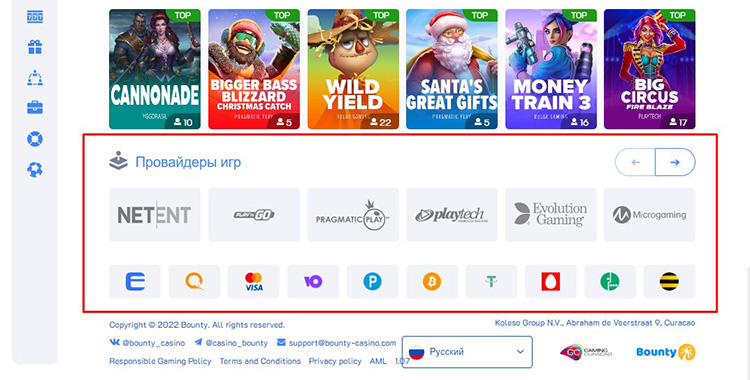
Task: Choose the Visa Mastercard payment icon
Action: (254, 282)
